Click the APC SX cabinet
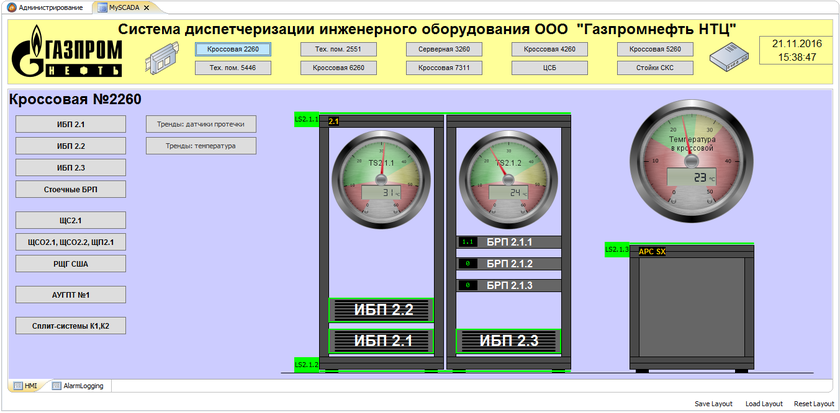Image resolution: width=840 pixels, height=413 pixels. [692, 310]
